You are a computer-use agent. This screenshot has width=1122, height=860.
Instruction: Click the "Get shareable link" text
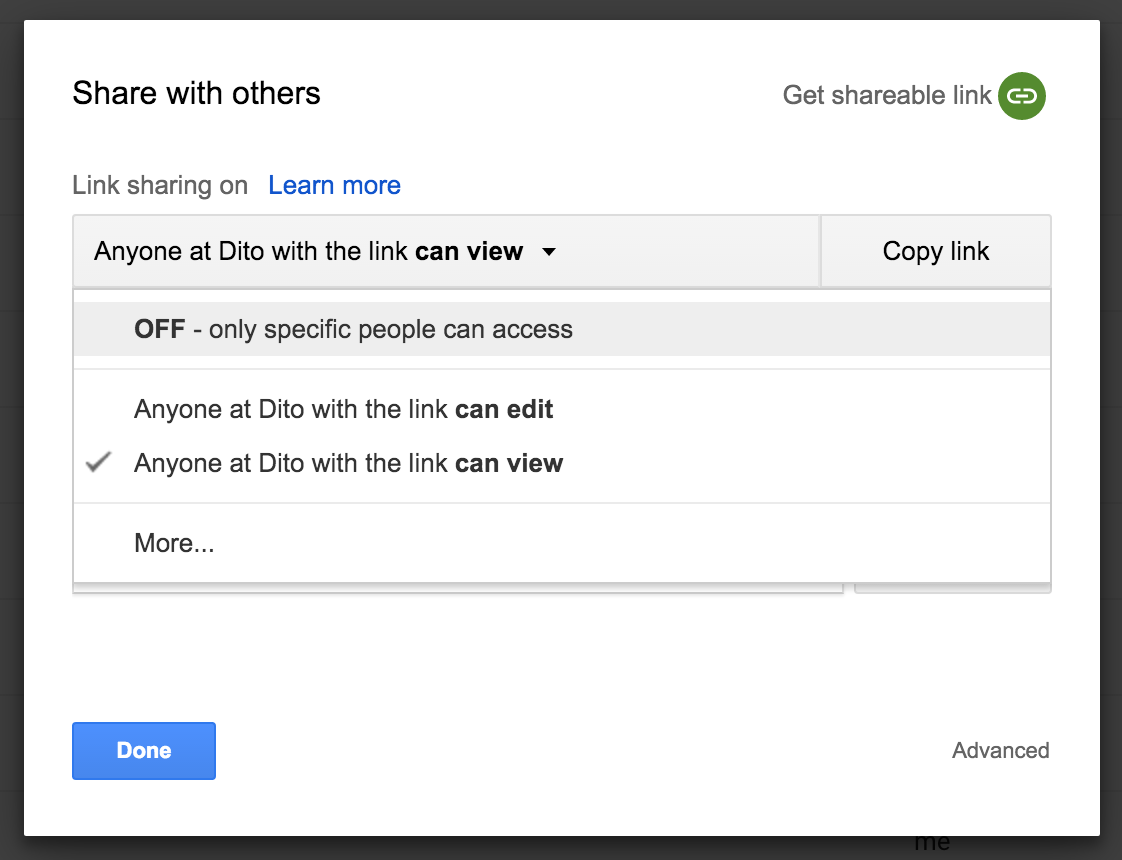point(886,96)
